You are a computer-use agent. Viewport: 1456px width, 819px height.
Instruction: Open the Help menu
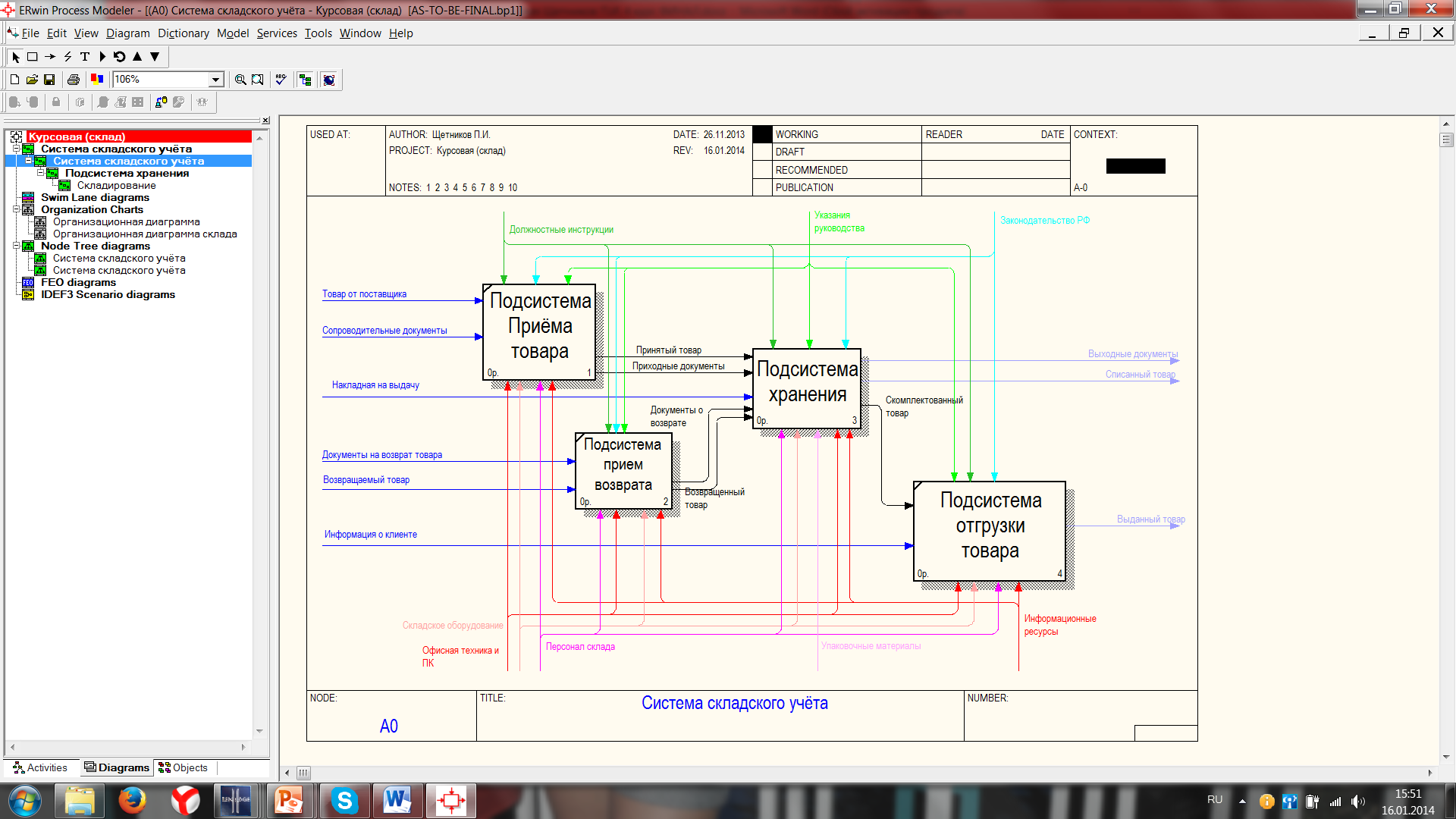pyautogui.click(x=401, y=33)
